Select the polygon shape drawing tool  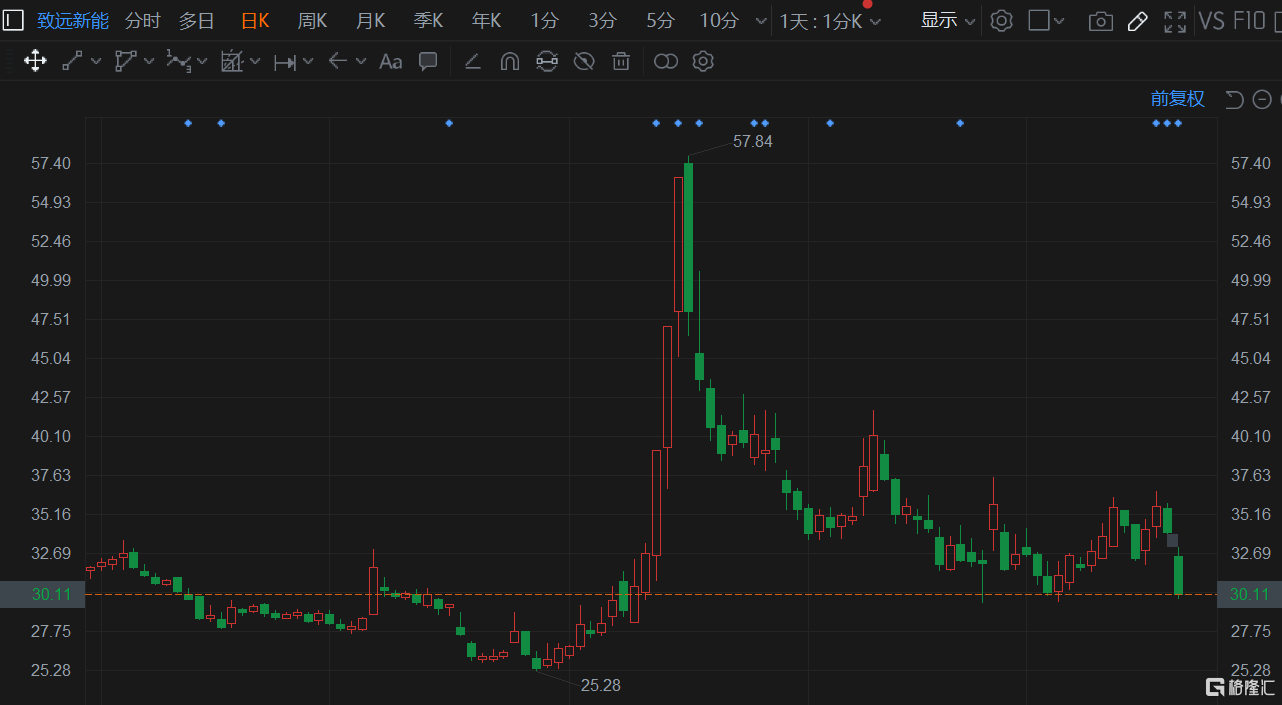click(125, 62)
